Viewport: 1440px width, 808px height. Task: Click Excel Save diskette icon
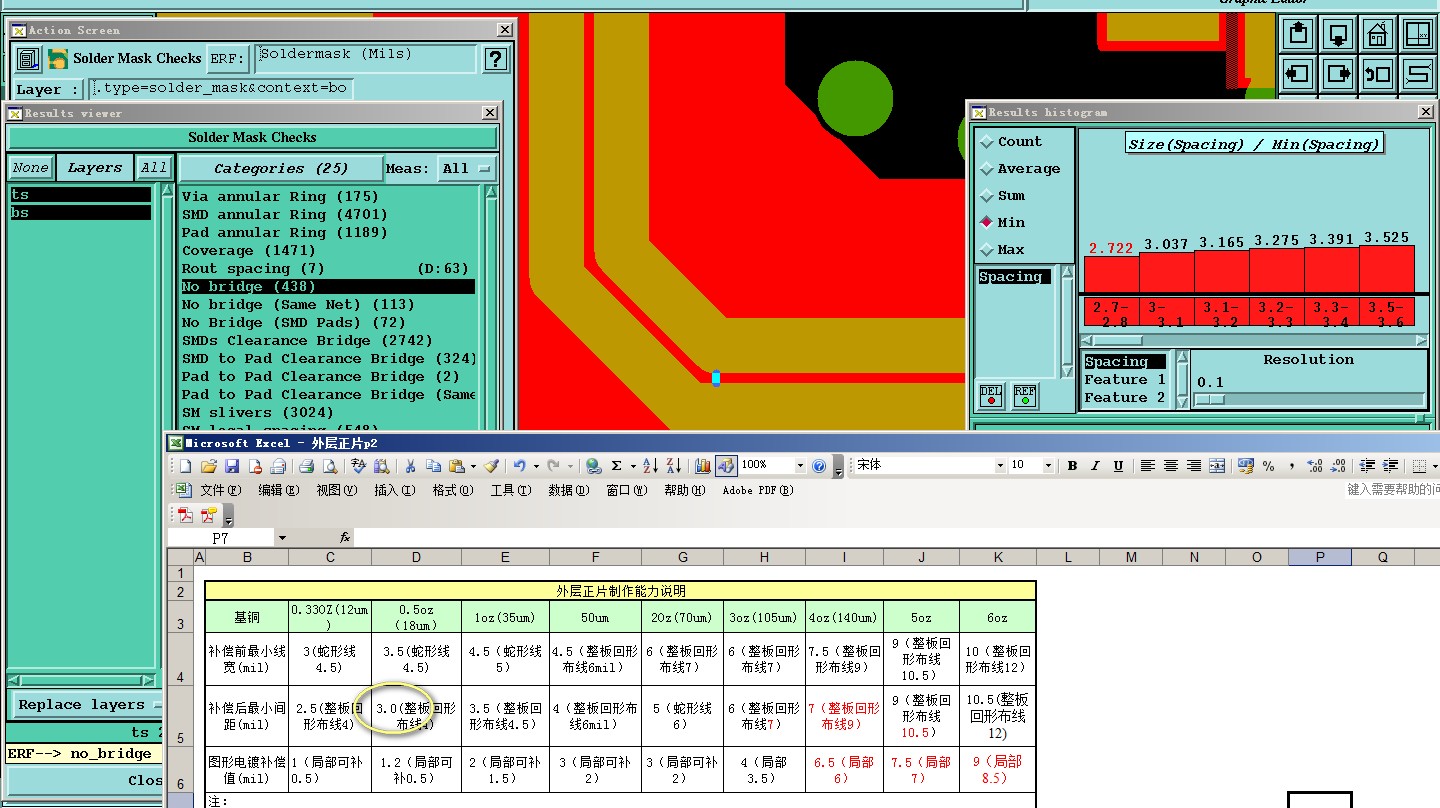(232, 466)
